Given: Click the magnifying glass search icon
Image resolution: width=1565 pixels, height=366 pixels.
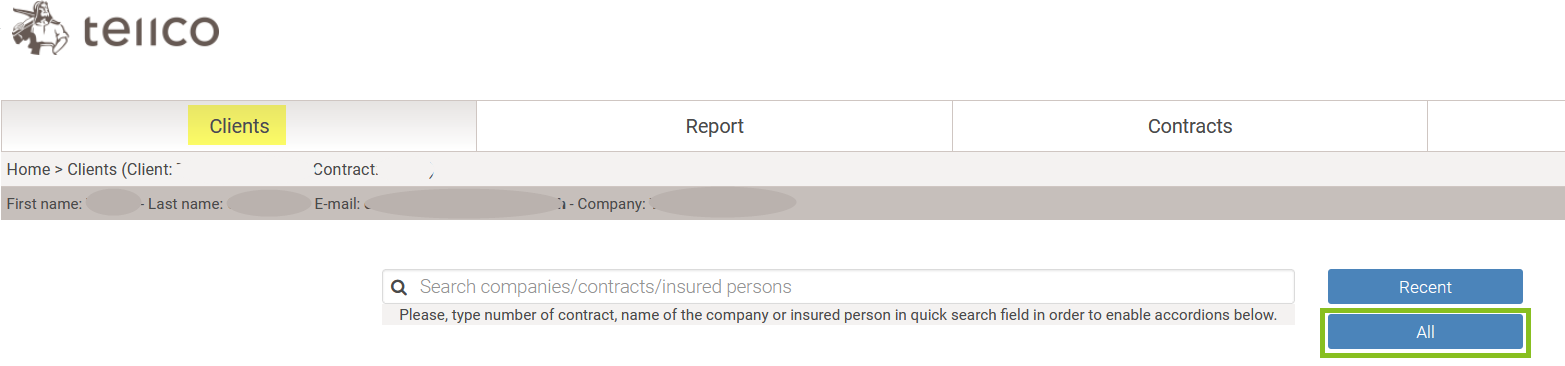Looking at the screenshot, I should 399,287.
